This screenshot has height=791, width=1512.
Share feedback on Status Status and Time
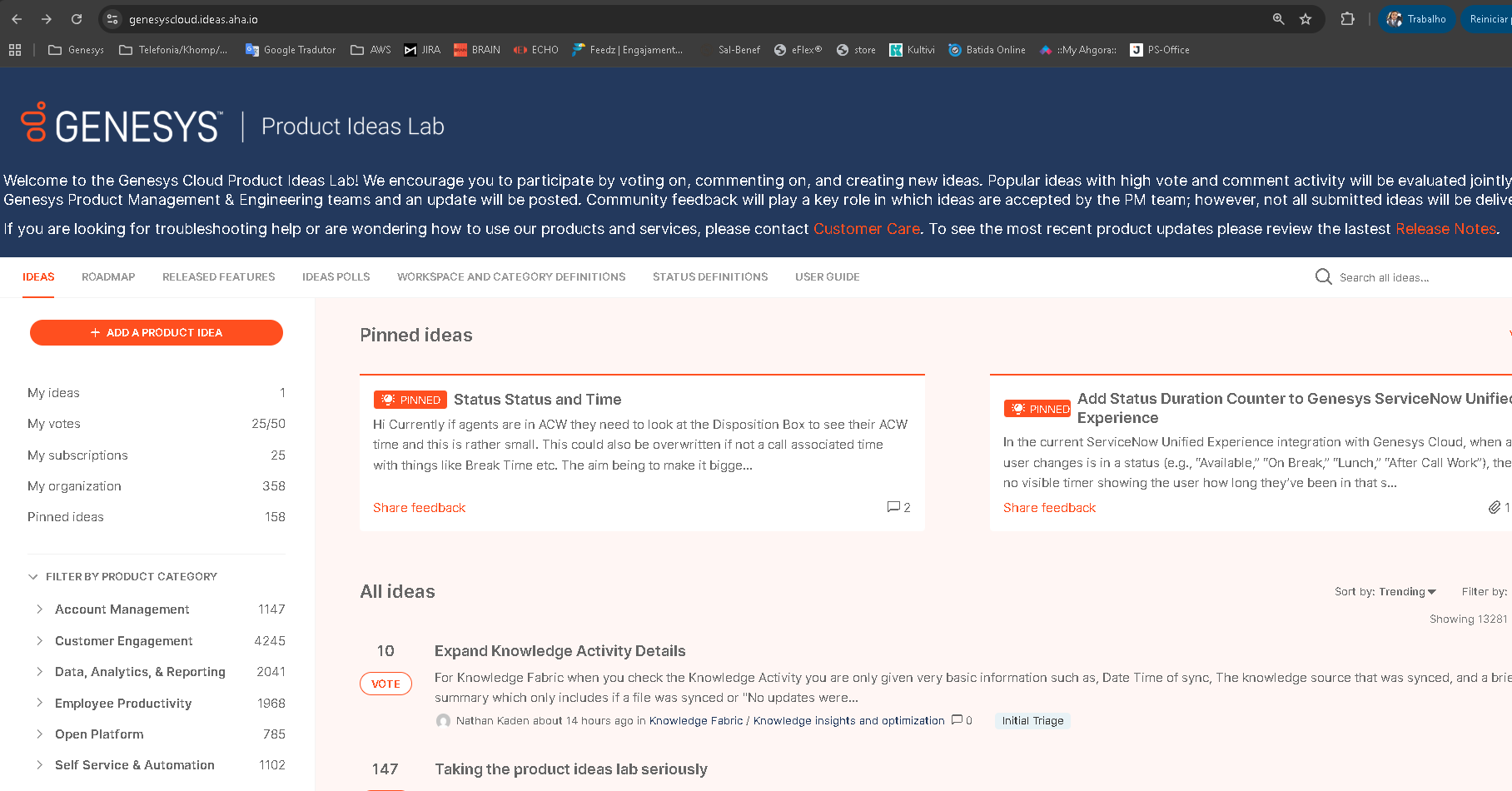(x=419, y=508)
